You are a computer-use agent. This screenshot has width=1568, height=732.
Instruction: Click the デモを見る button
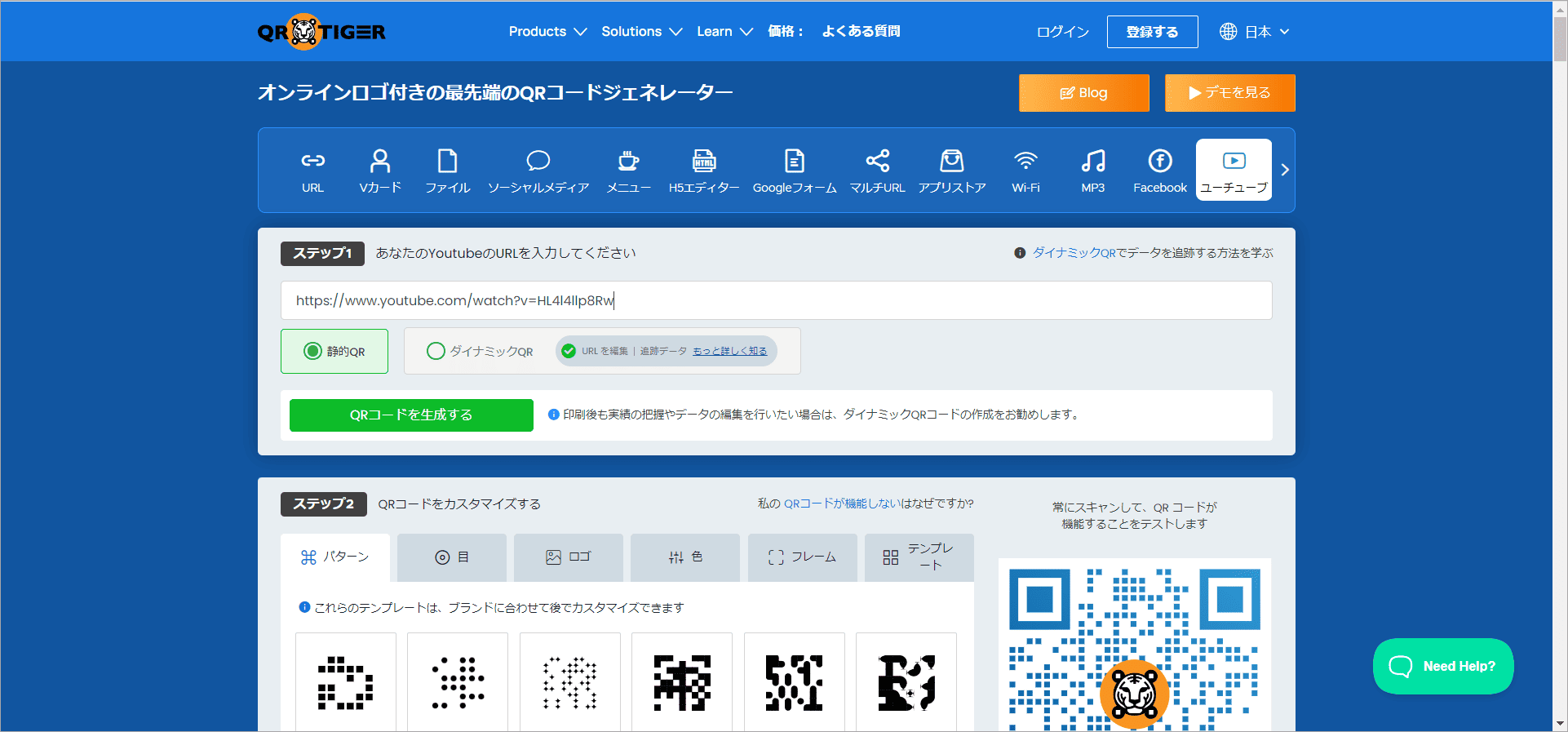point(1229,93)
